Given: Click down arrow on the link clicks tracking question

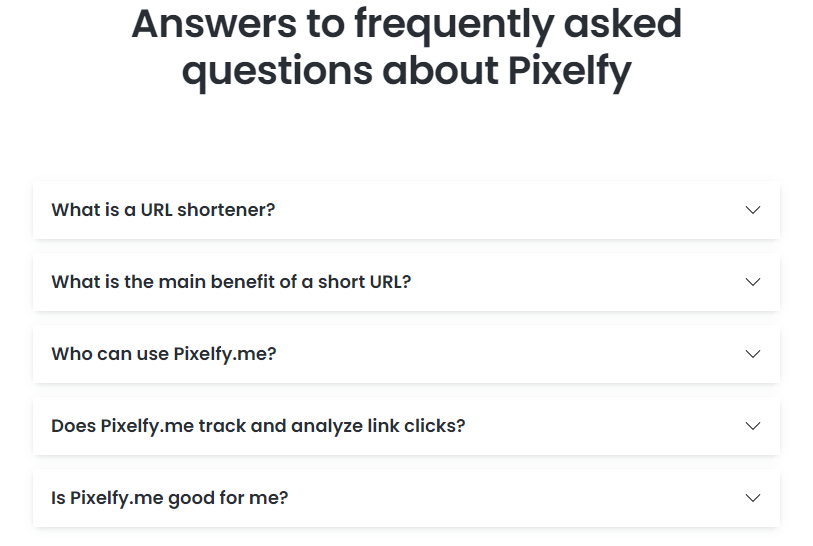Looking at the screenshot, I should click(x=753, y=426).
